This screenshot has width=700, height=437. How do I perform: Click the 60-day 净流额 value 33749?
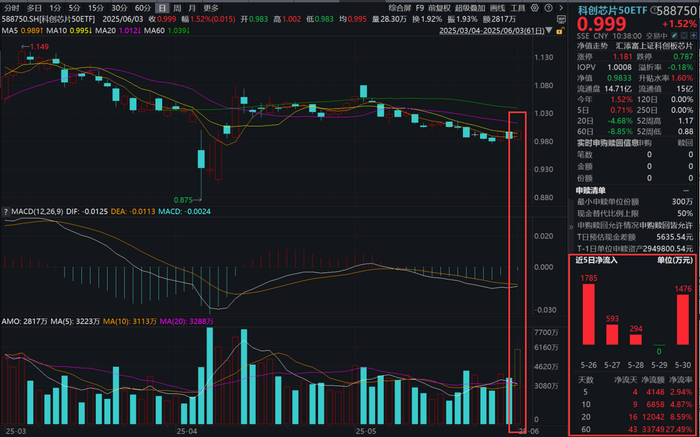click(652, 429)
